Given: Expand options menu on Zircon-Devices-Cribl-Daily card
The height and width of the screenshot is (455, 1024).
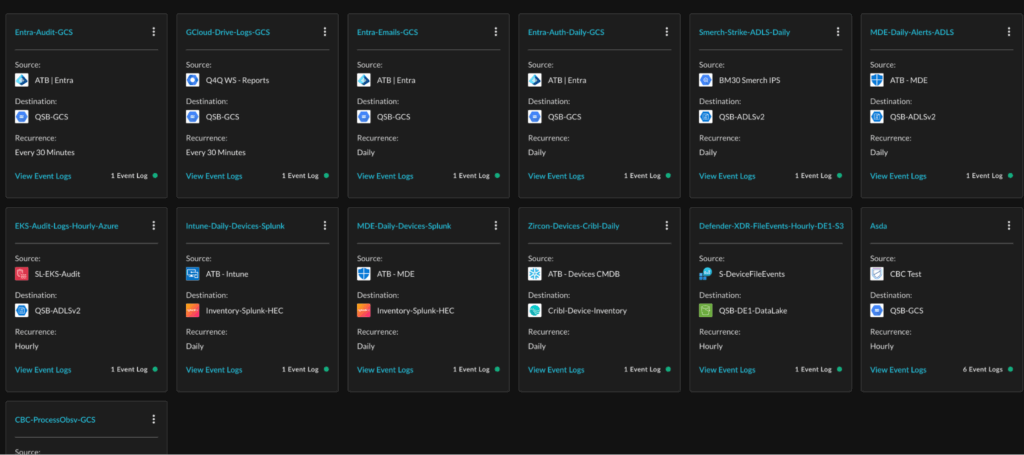Looking at the screenshot, I should tap(667, 226).
